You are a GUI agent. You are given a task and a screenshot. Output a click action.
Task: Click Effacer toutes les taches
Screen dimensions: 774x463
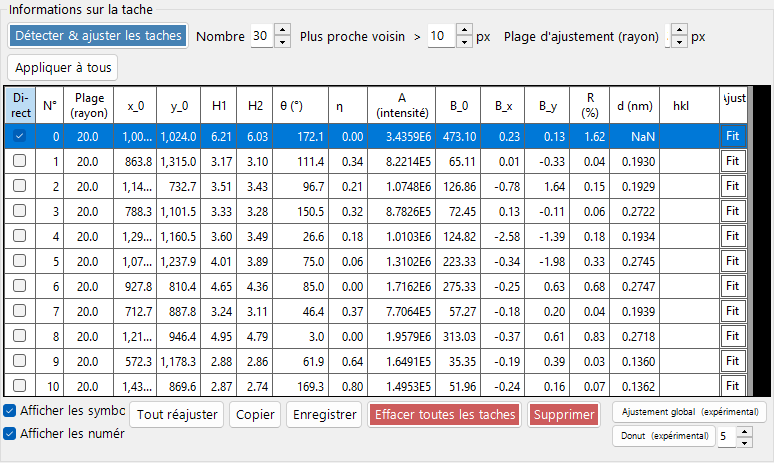pos(444,415)
